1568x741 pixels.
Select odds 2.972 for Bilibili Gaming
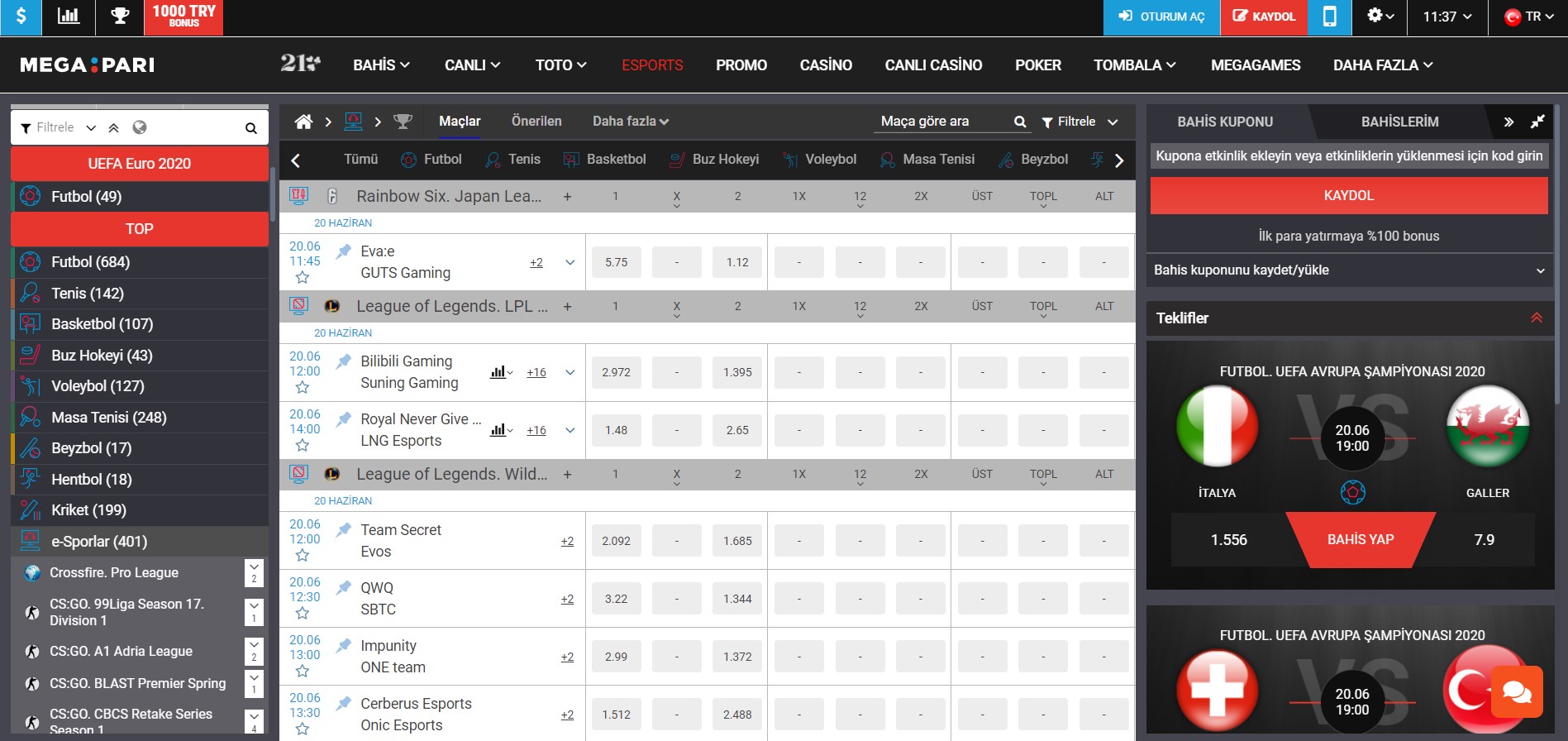[x=616, y=372]
